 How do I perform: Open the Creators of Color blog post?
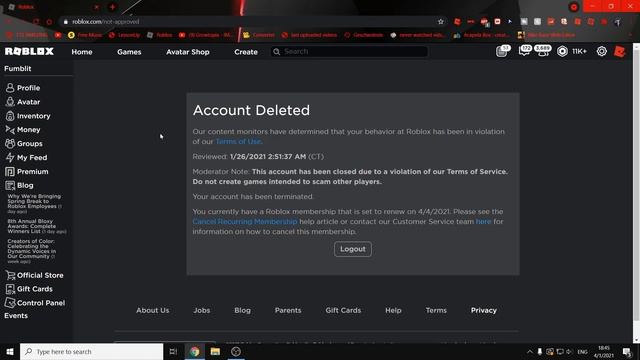32,251
